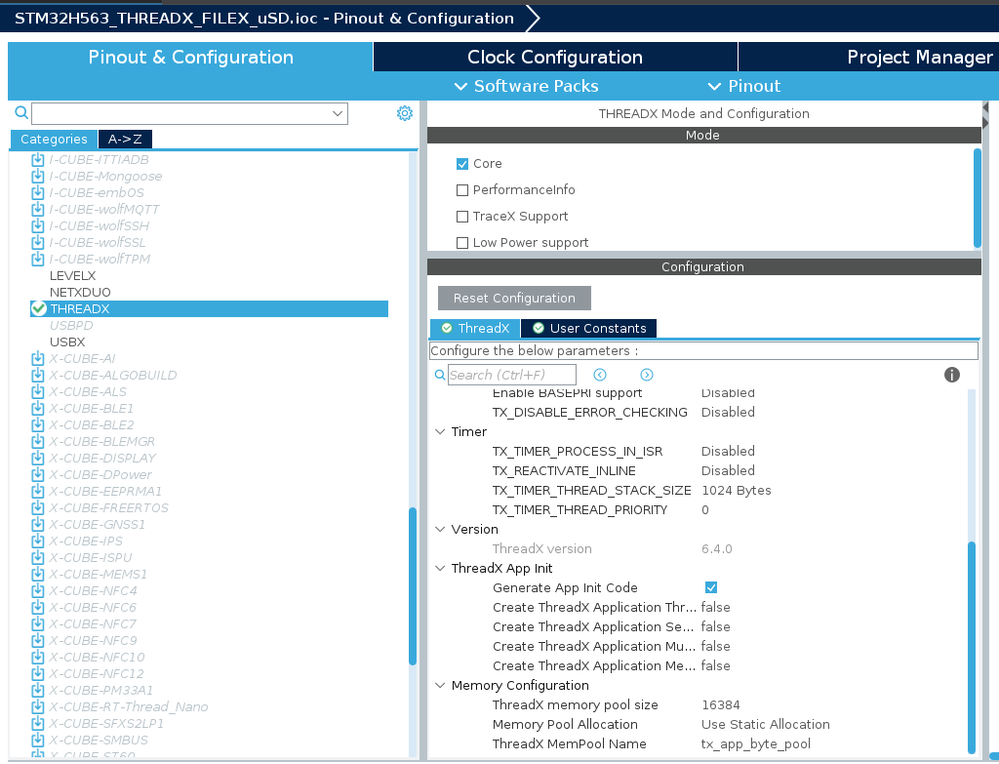Edit TX_TIMER_THREAD_STACK_SIZE value 1024 Bytes
Screen dimensions: 999x764
click(736, 490)
